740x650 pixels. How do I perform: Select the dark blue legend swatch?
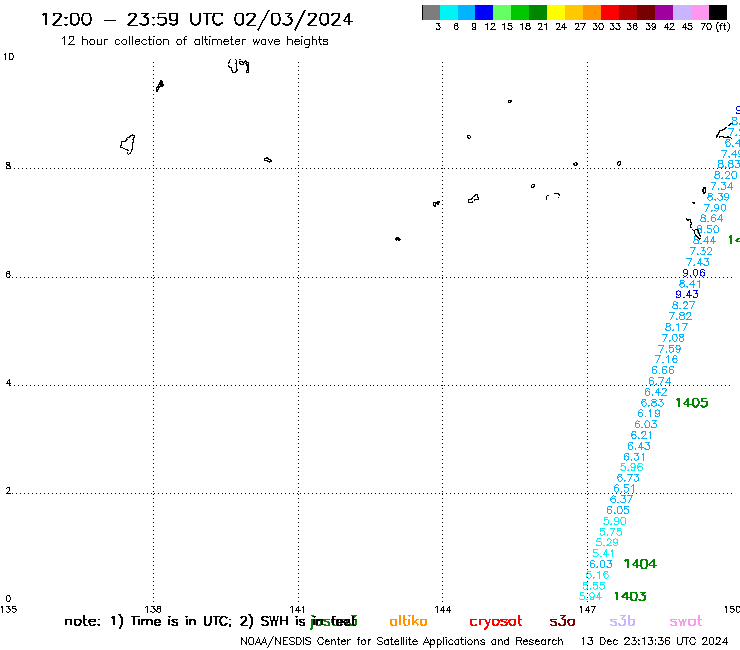[x=484, y=12]
